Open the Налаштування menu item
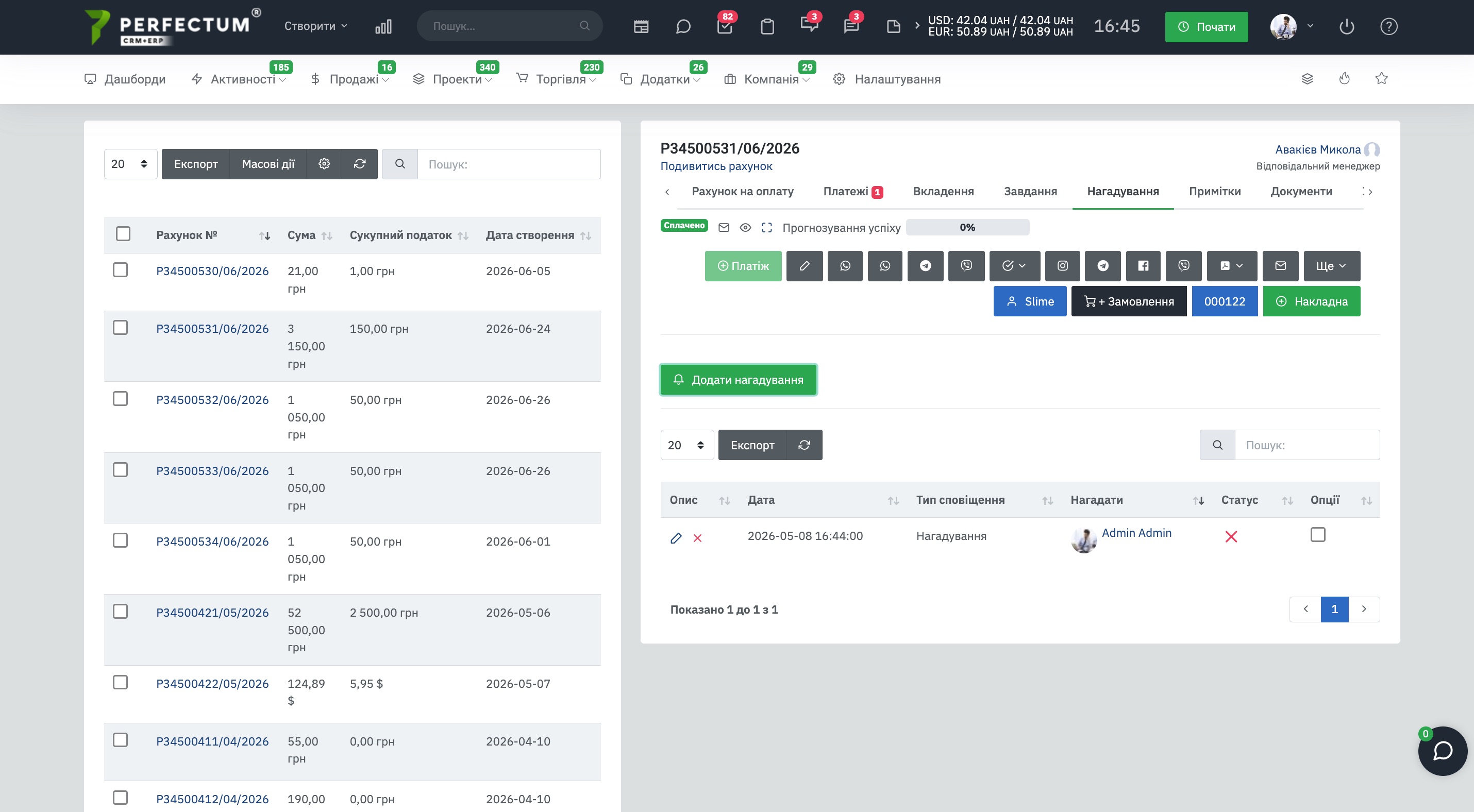The width and height of the screenshot is (1474, 812). pos(887,79)
